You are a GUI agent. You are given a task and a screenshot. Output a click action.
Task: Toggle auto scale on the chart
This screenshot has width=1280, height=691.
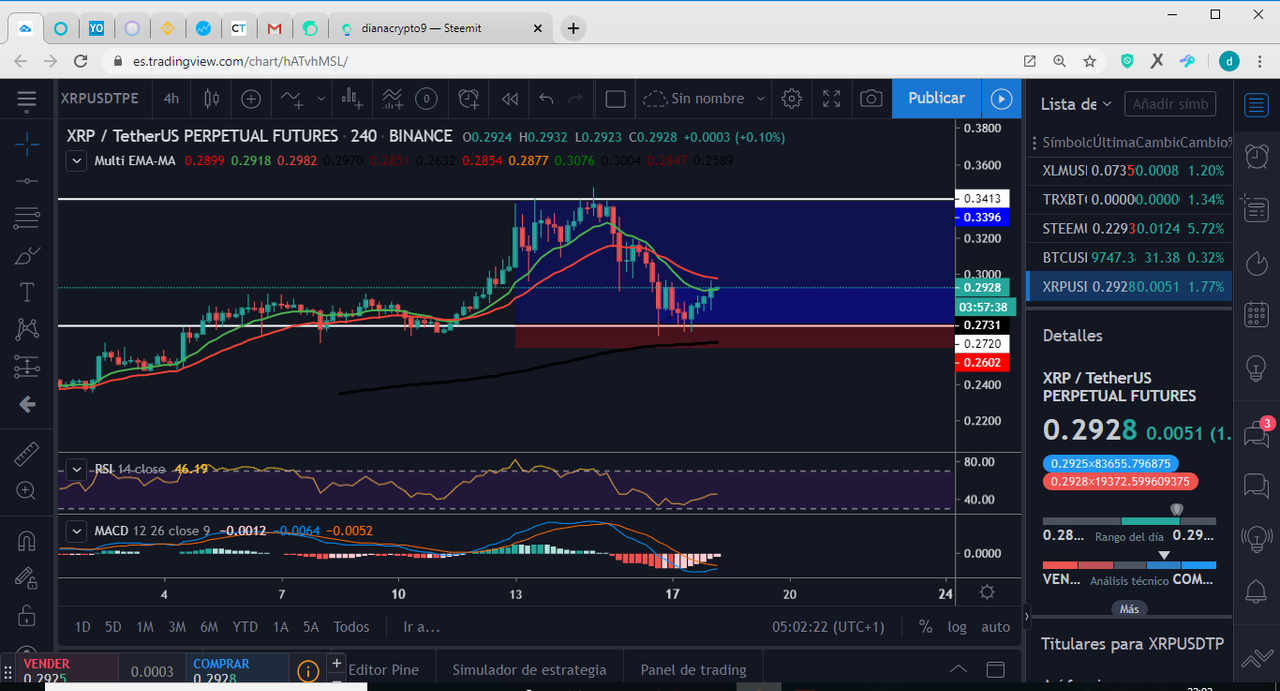point(995,627)
